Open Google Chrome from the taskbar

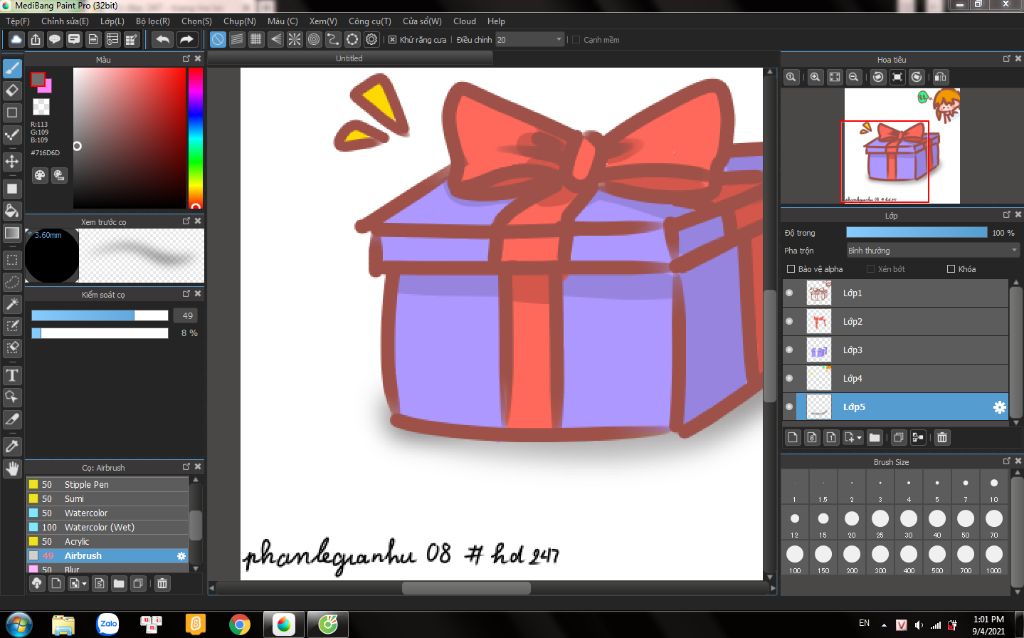(x=240, y=625)
